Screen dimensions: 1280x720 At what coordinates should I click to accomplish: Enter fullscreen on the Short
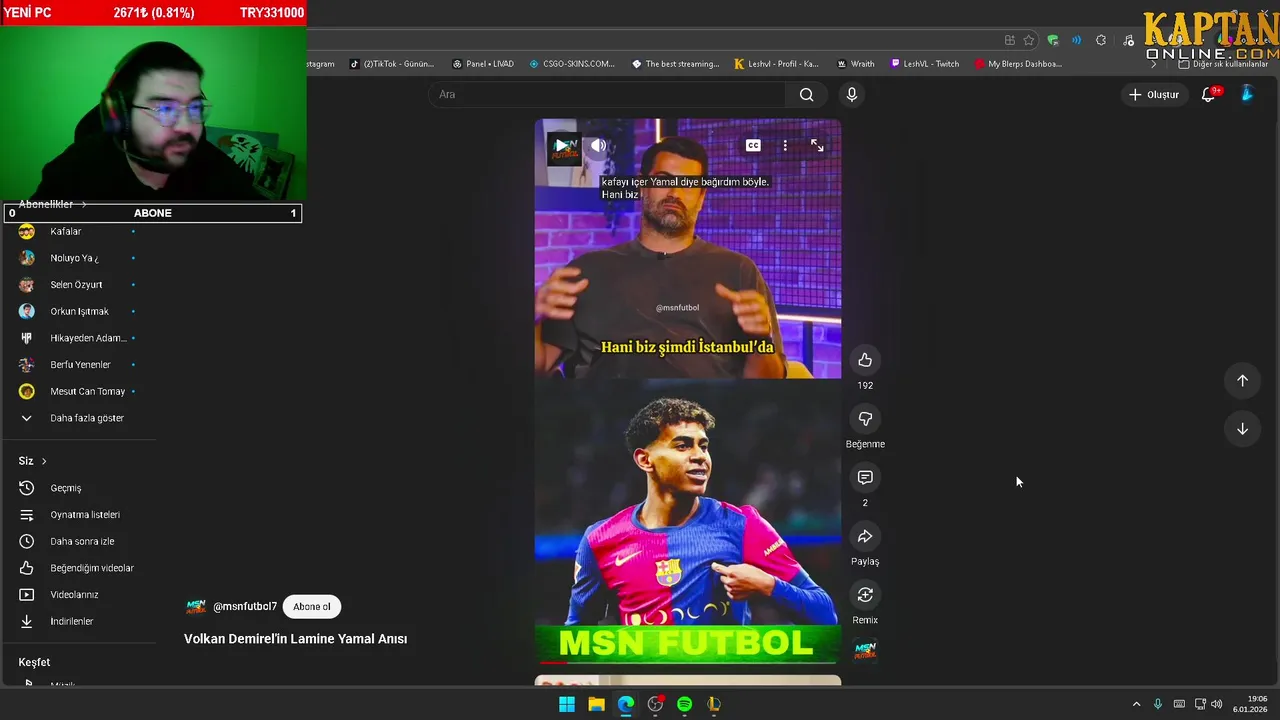tap(817, 146)
